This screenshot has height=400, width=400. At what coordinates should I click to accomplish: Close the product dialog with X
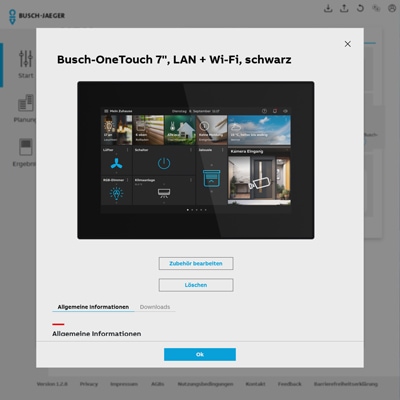tap(348, 44)
